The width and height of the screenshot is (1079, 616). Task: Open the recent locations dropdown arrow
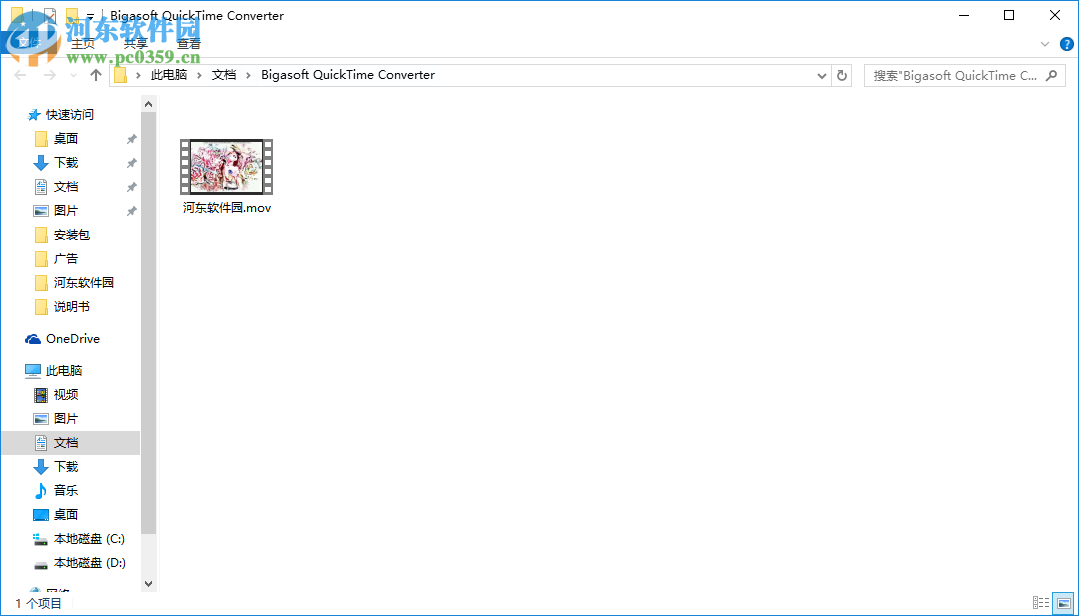pyautogui.click(x=72, y=74)
